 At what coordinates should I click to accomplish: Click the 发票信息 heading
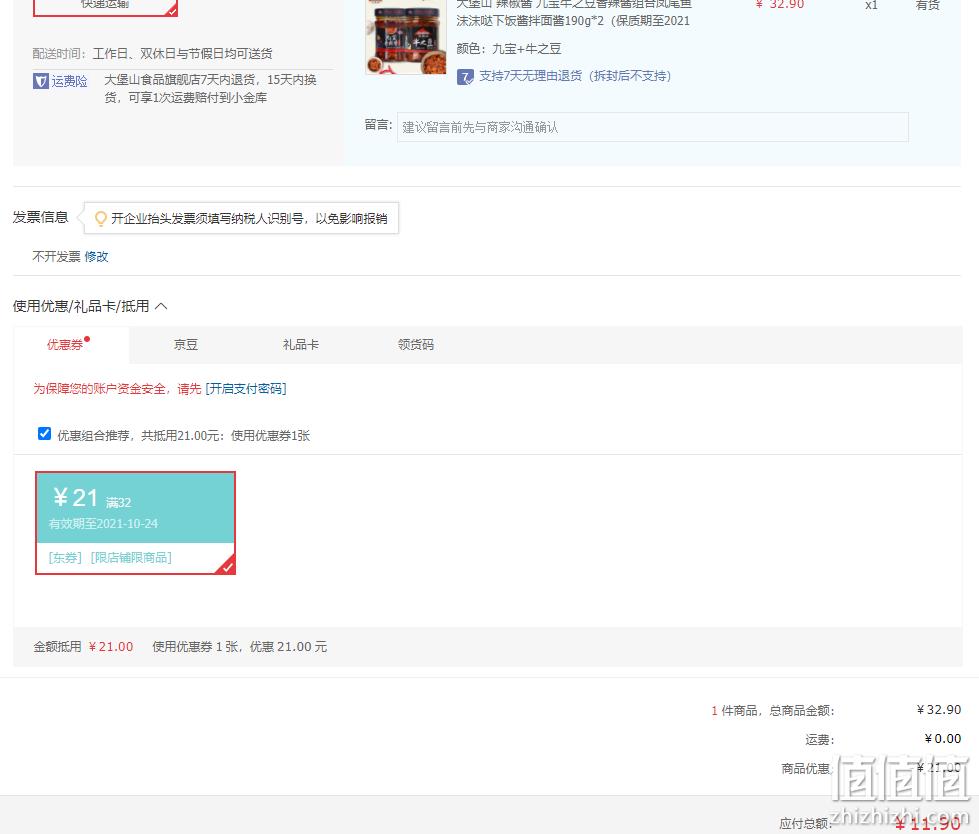[x=41, y=217]
